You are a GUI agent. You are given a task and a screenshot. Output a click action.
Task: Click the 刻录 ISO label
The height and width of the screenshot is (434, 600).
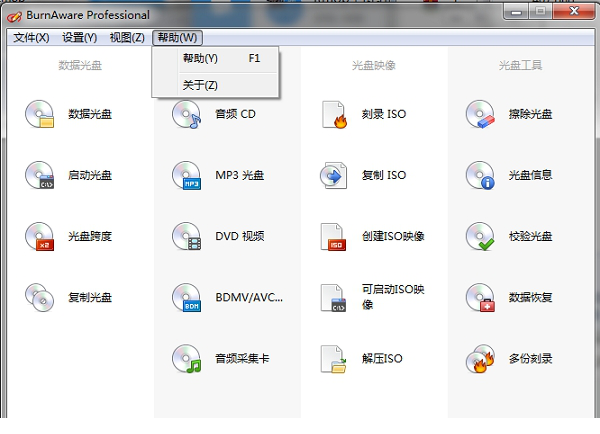(384, 114)
